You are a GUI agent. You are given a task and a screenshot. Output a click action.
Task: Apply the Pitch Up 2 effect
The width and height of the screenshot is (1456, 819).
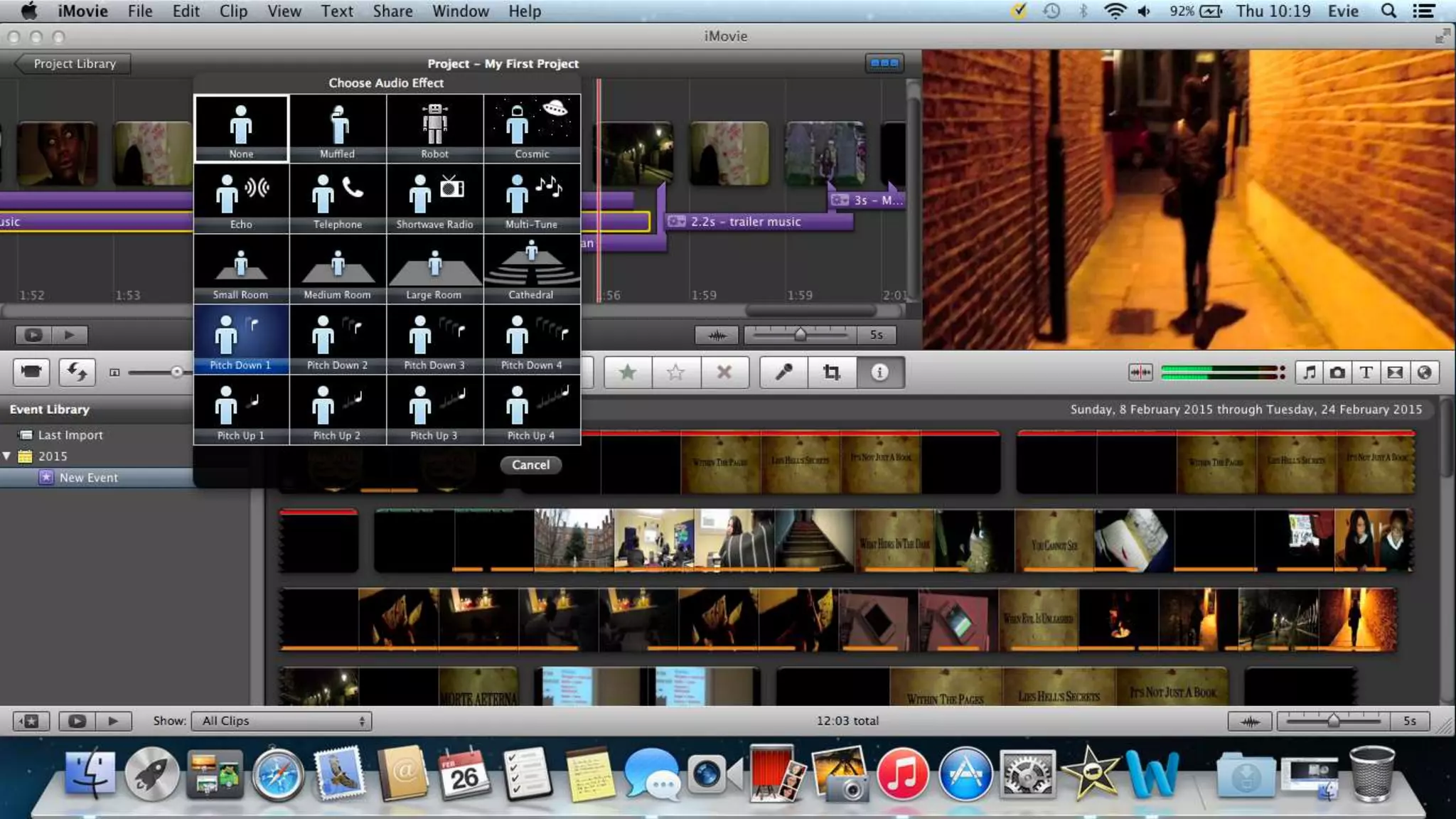pyautogui.click(x=338, y=410)
